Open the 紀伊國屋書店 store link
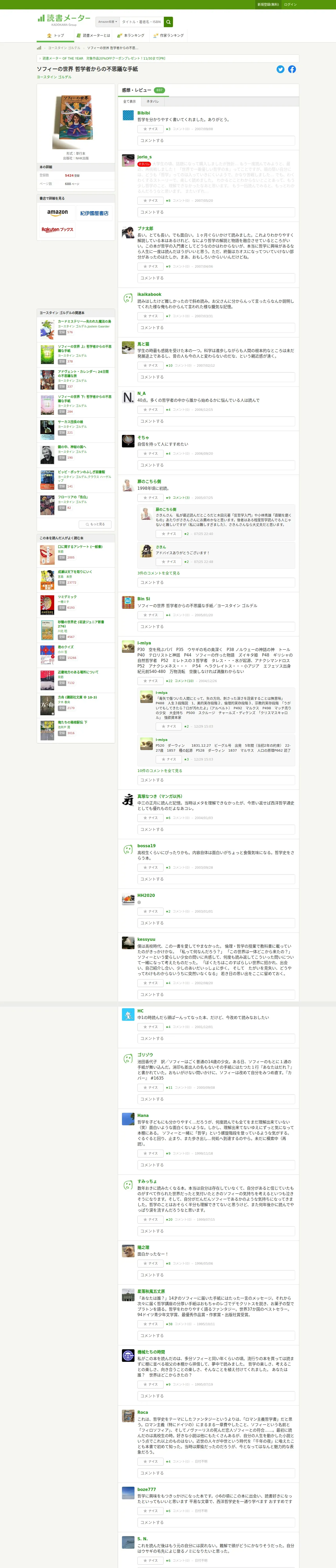336x1568 pixels. (x=94, y=213)
